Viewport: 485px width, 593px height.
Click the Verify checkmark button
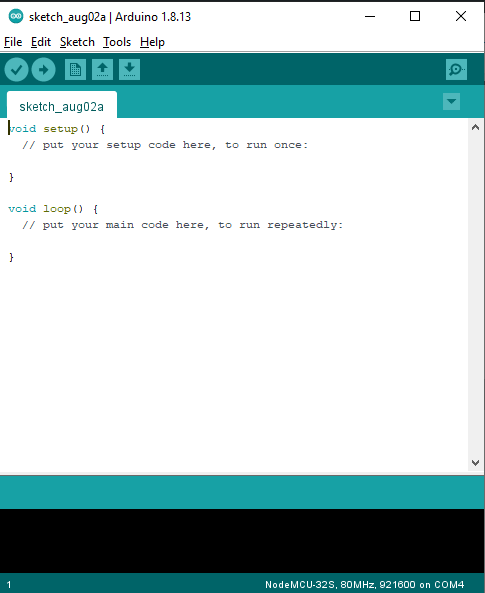[16, 70]
